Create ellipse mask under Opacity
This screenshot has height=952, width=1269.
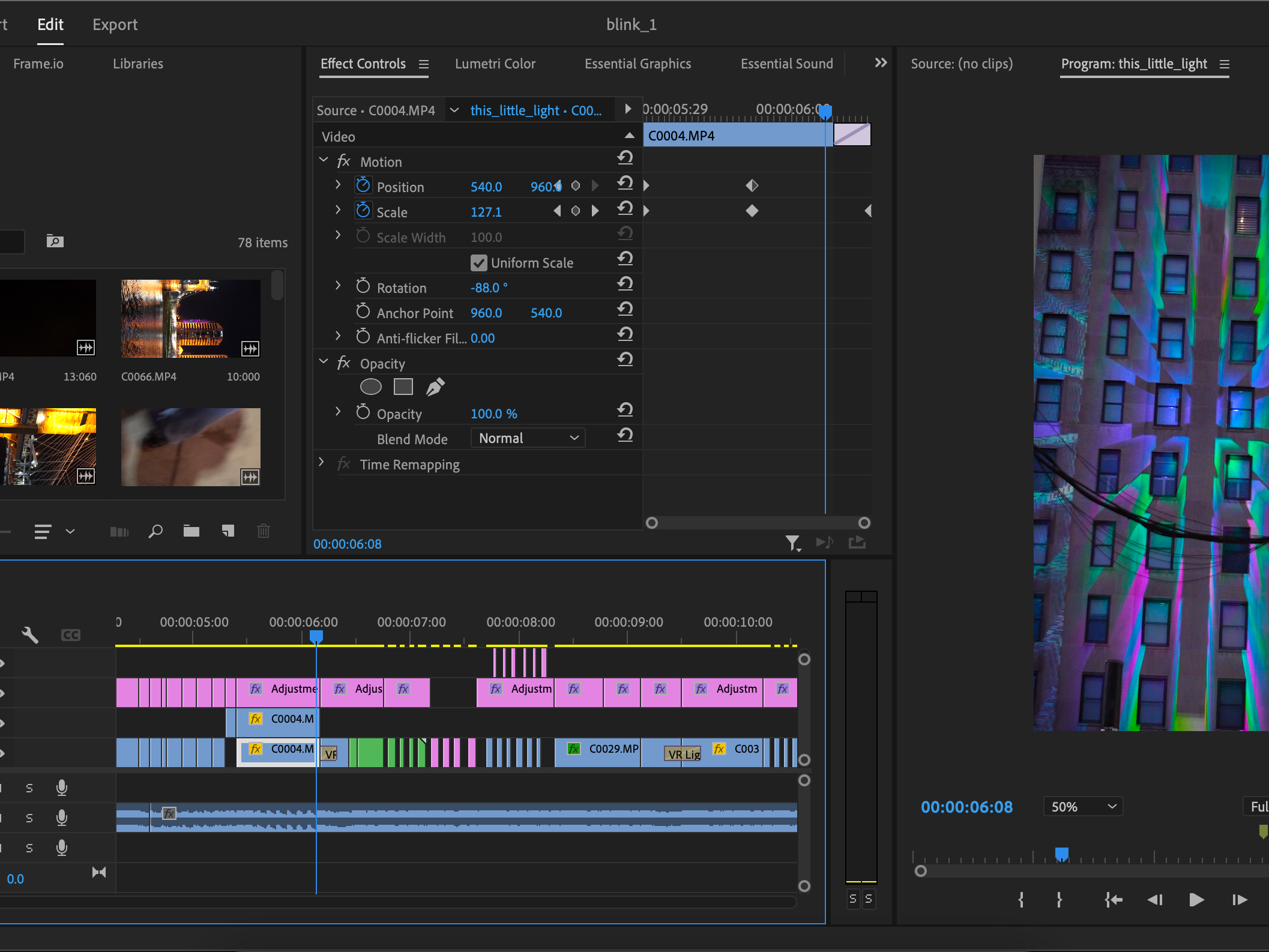(370, 387)
